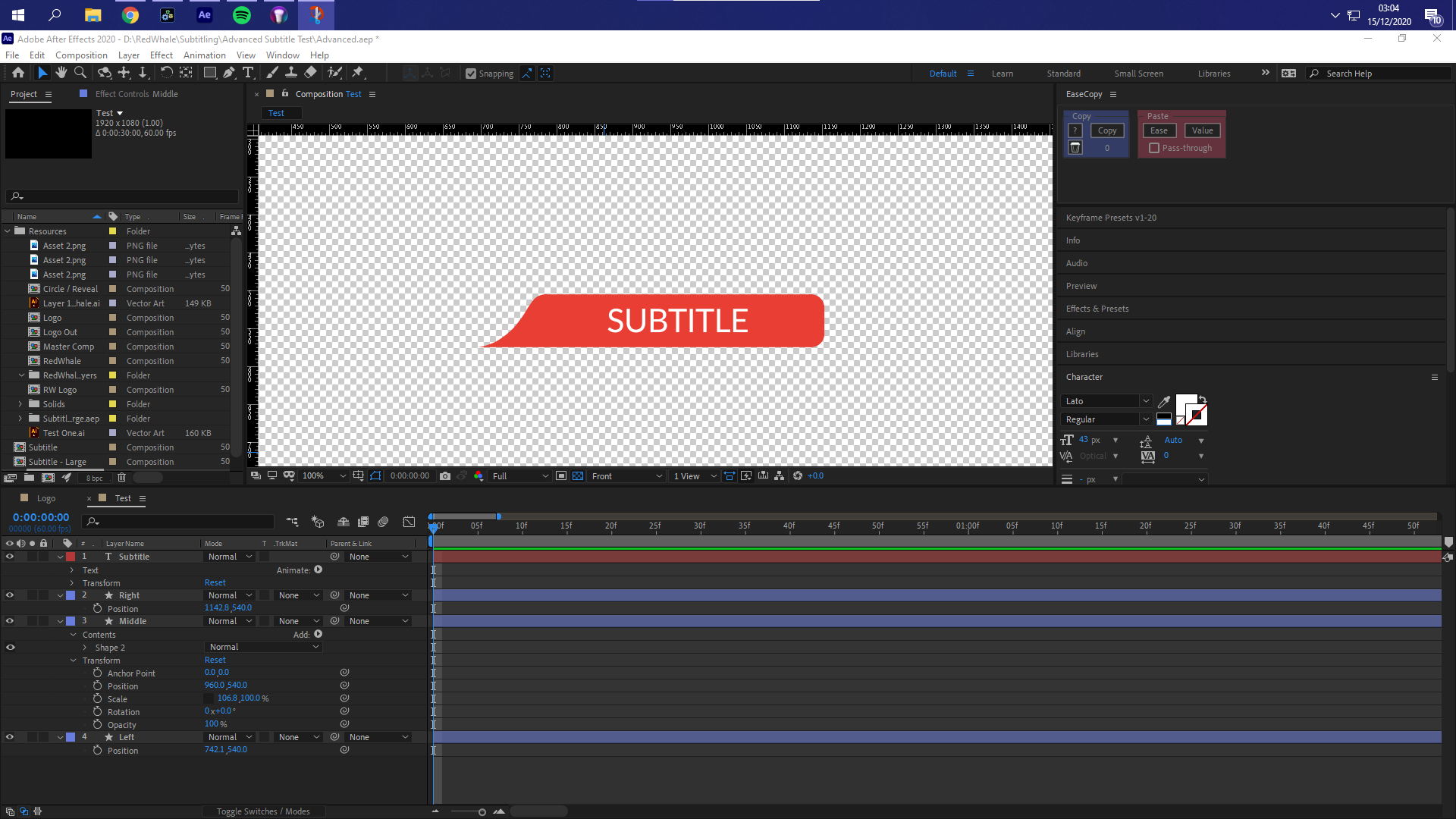Click Reset on the Middle layer Transform
1456x819 pixels.
(215, 659)
